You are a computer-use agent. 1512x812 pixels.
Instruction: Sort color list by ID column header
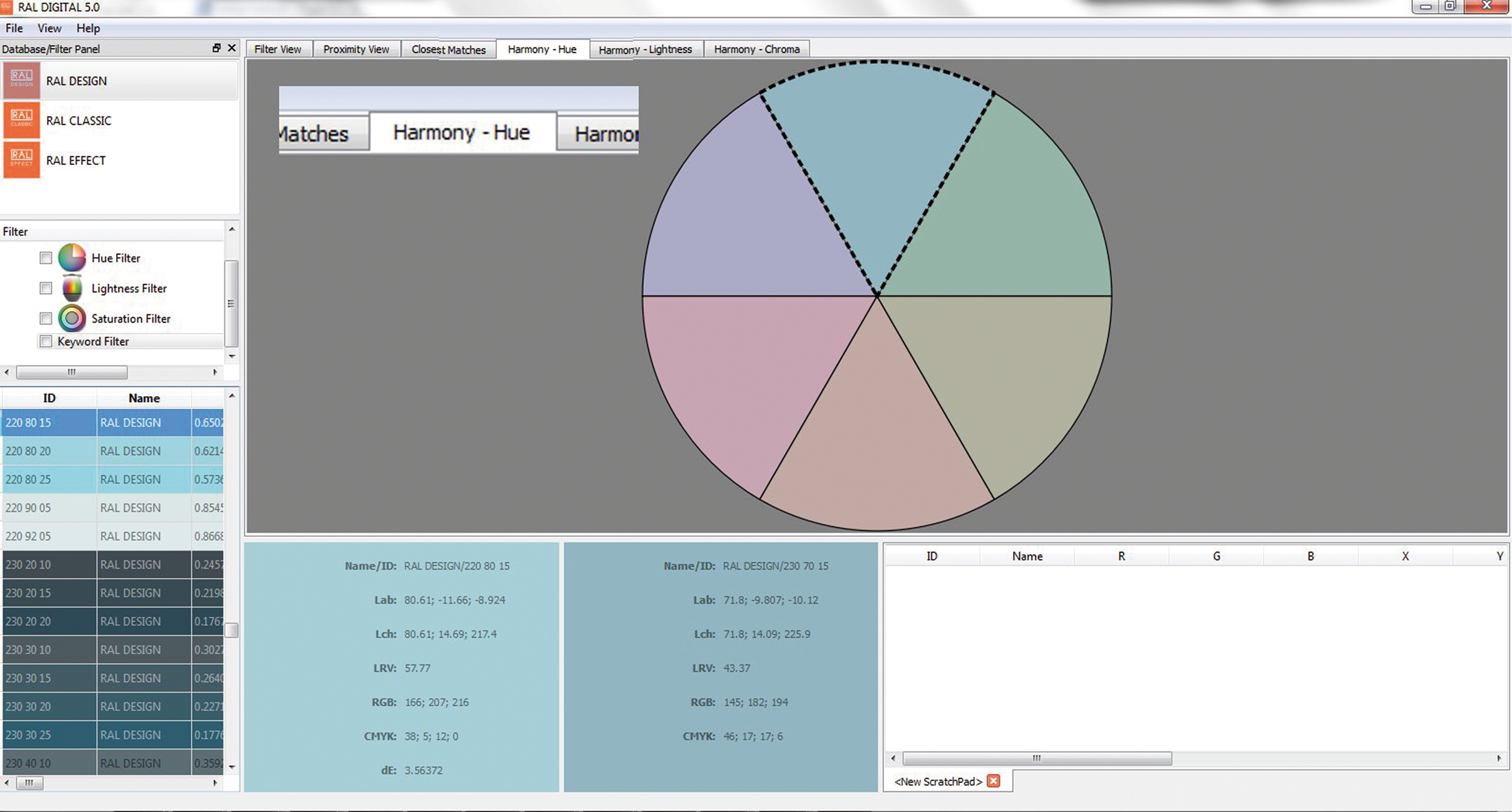49,398
